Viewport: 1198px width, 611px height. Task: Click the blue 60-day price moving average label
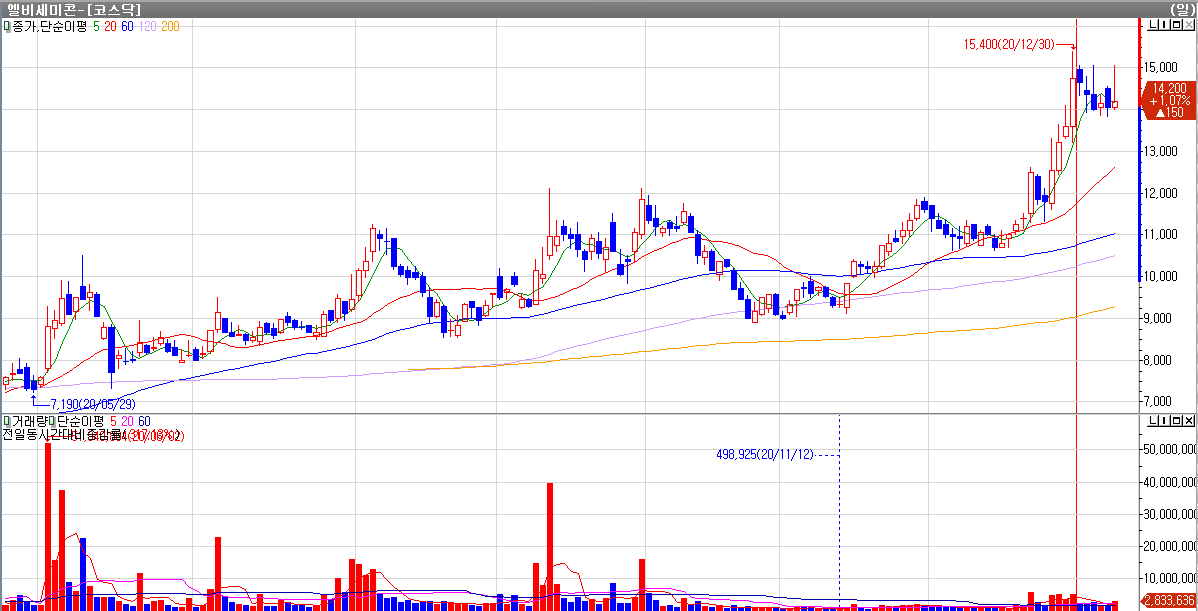128,26
